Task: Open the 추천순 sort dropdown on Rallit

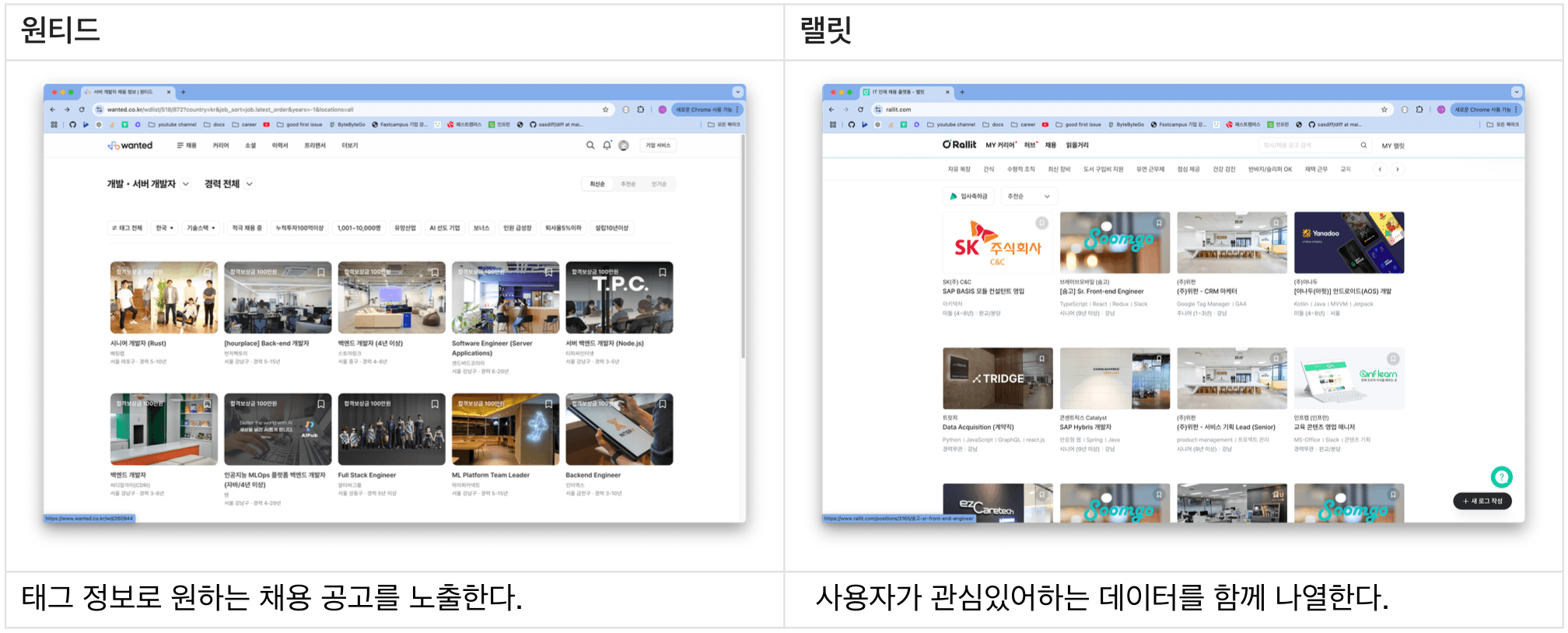Action: click(x=1027, y=197)
